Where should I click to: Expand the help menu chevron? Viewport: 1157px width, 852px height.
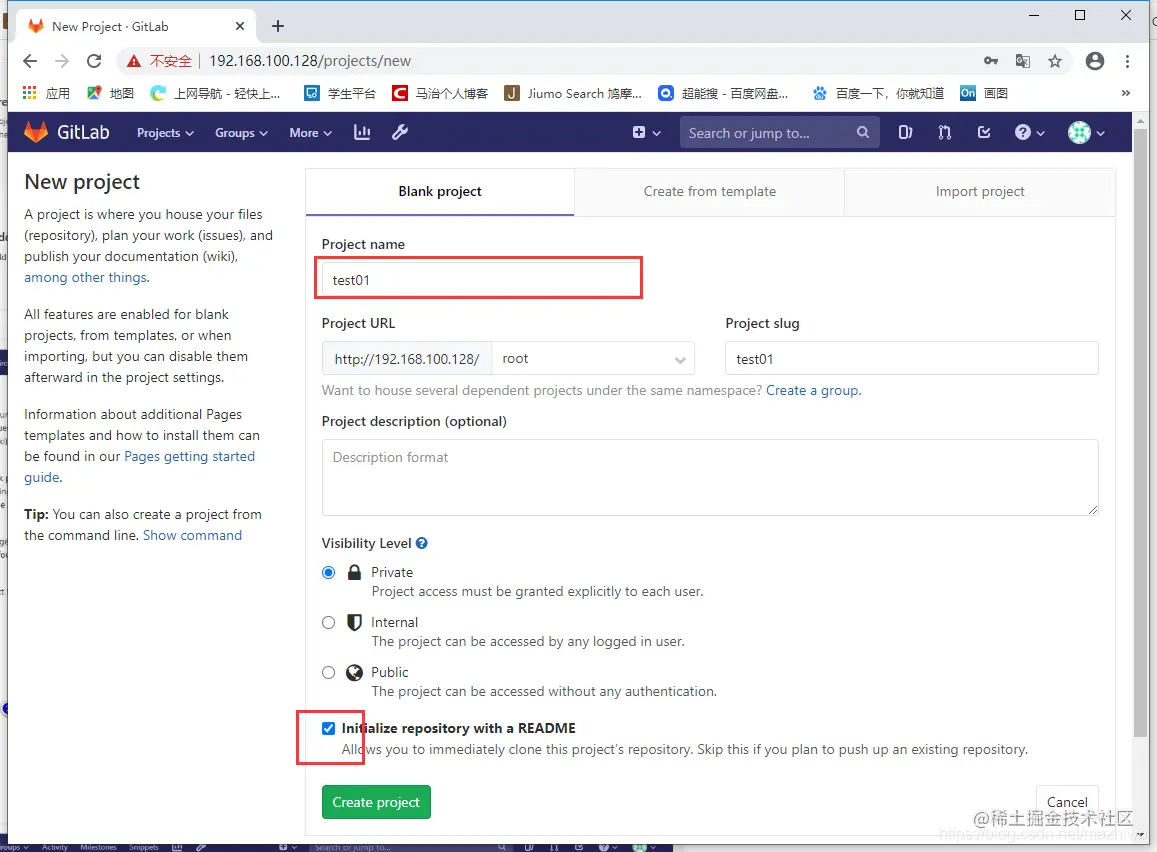point(1040,134)
